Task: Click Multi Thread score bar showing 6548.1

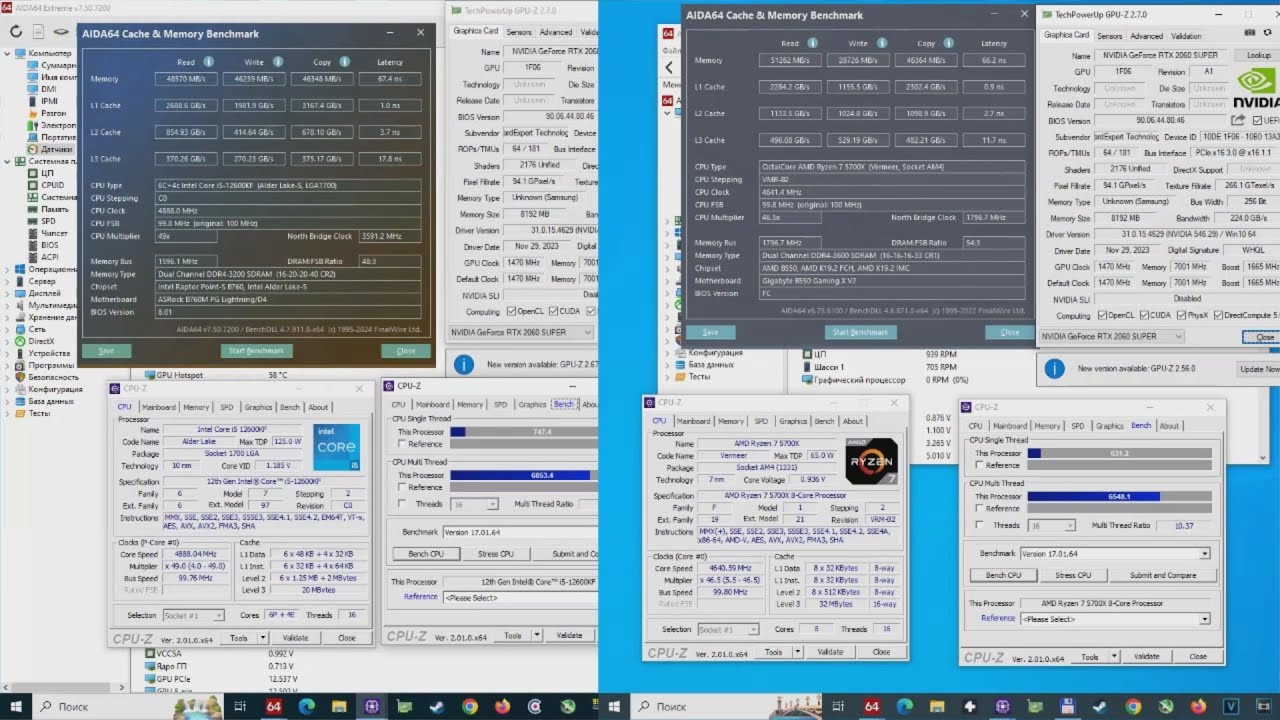Action: (1119, 496)
